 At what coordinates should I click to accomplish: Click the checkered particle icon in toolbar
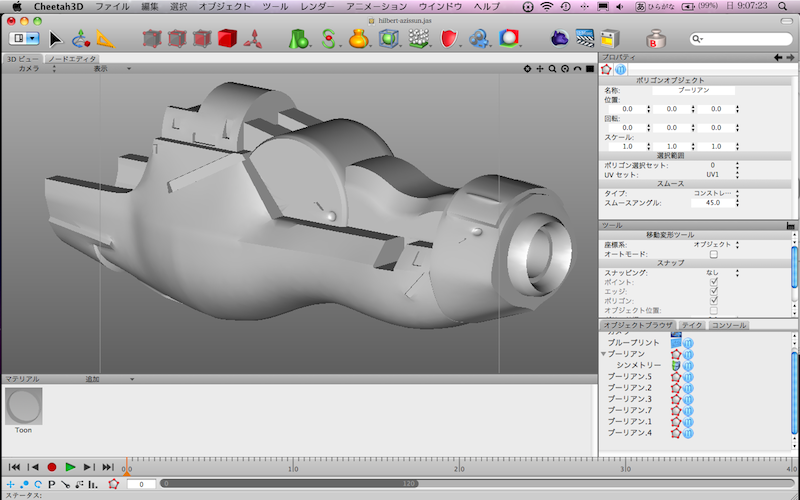(420, 39)
